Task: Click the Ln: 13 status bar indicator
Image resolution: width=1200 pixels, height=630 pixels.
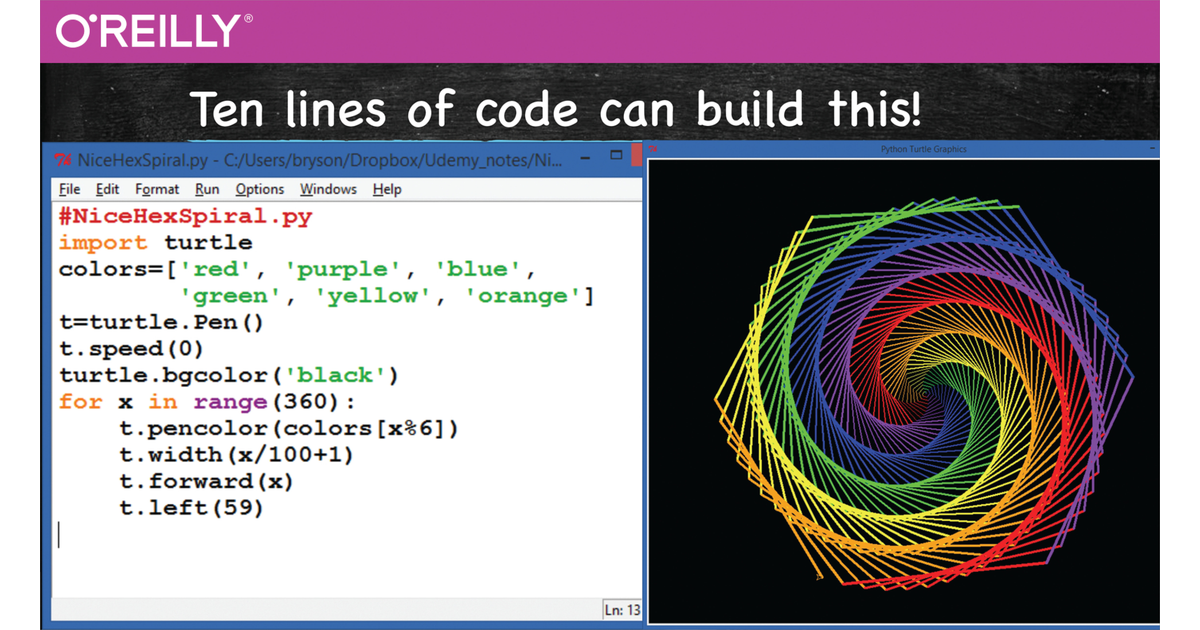Action: tap(622, 609)
